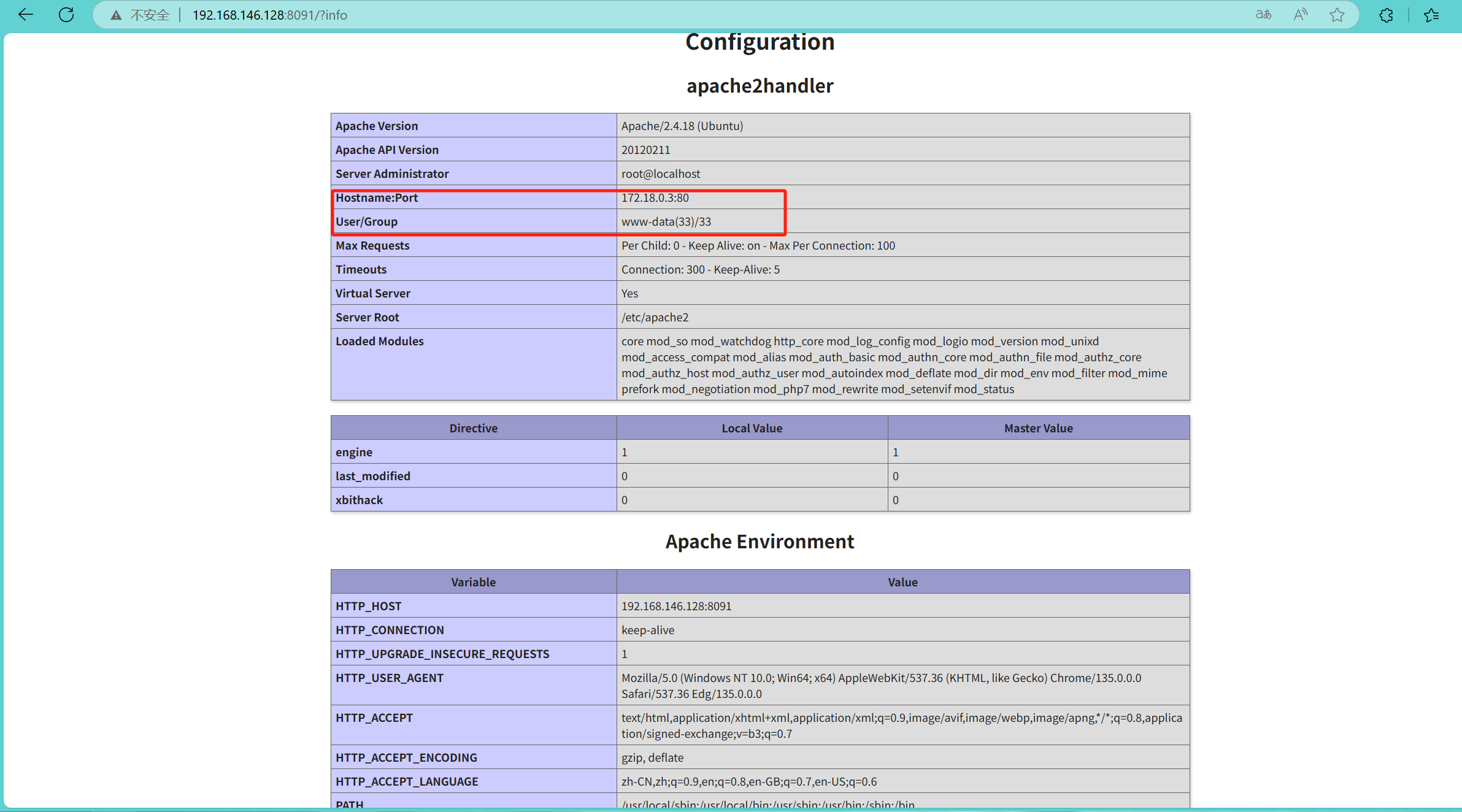Viewport: 1462px width, 812px height.
Task: Click the Apache Environment heading
Action: point(760,542)
